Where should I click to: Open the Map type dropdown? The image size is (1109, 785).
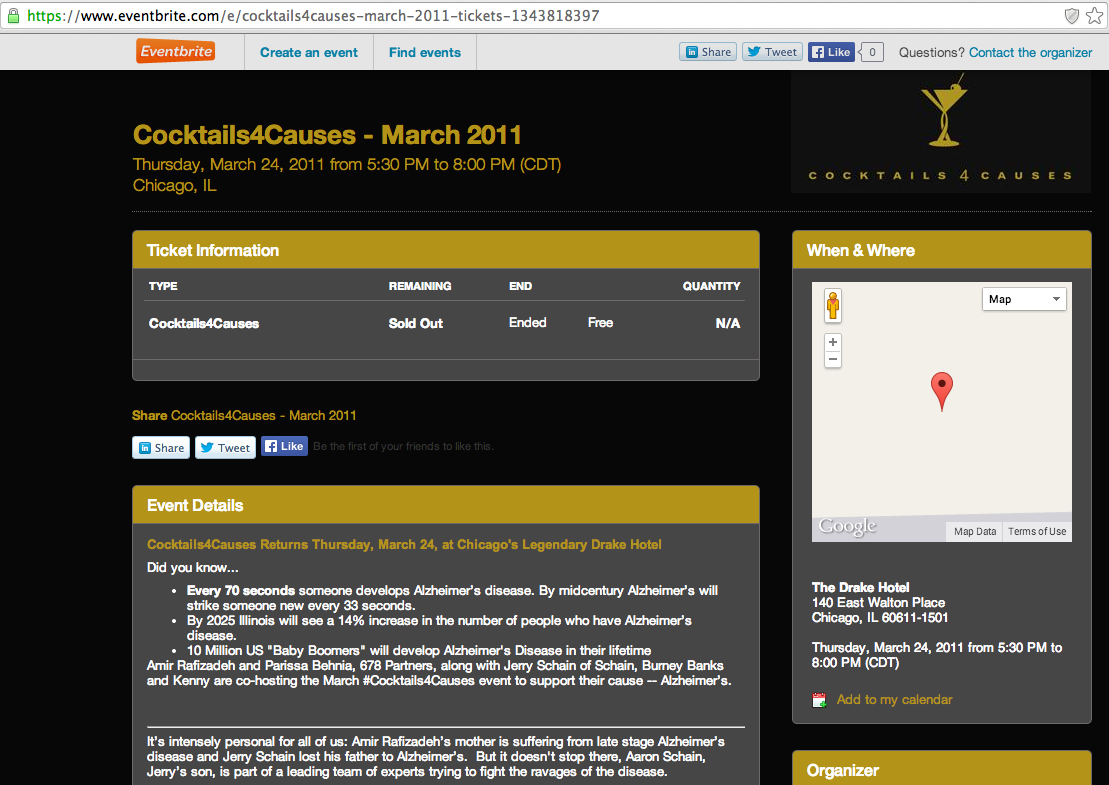tap(1023, 299)
